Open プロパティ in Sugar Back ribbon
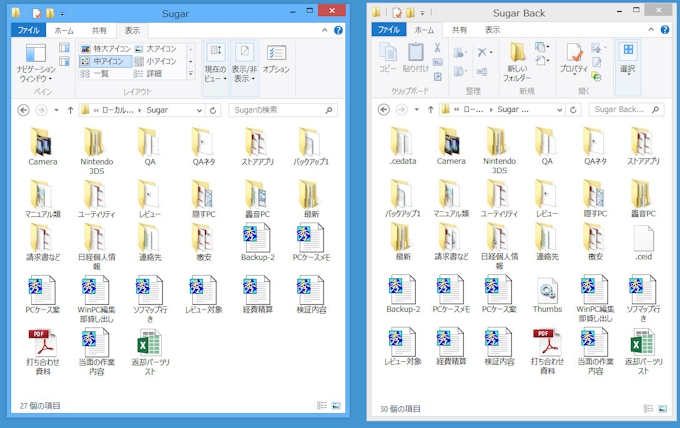680x428 pixels. coord(574,59)
